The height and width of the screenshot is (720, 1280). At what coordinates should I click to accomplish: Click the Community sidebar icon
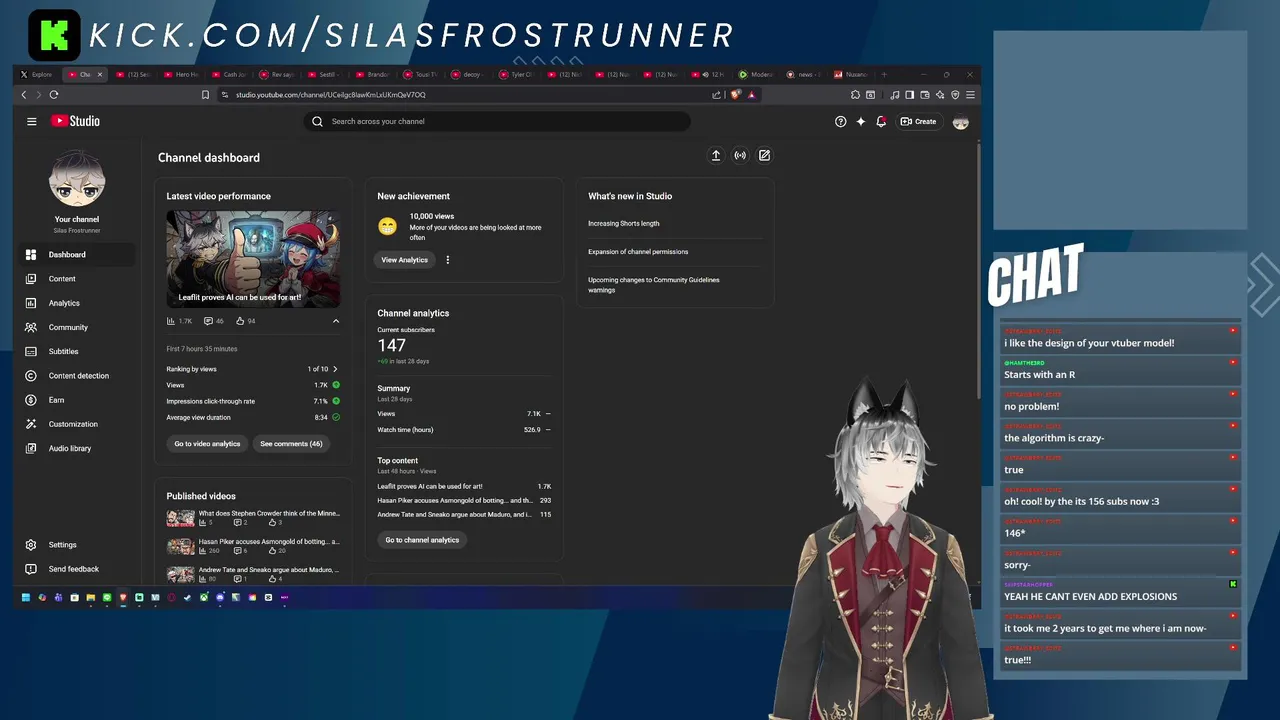point(31,327)
